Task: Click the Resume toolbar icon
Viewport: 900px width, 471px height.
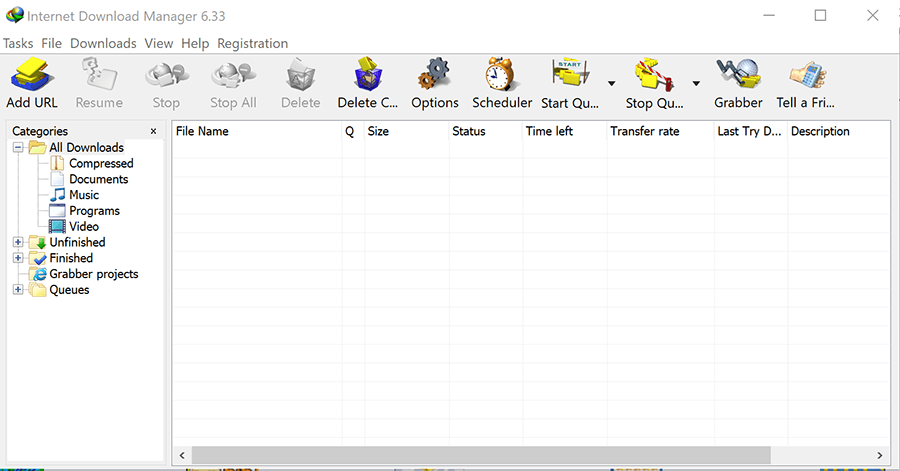Action: [x=99, y=75]
